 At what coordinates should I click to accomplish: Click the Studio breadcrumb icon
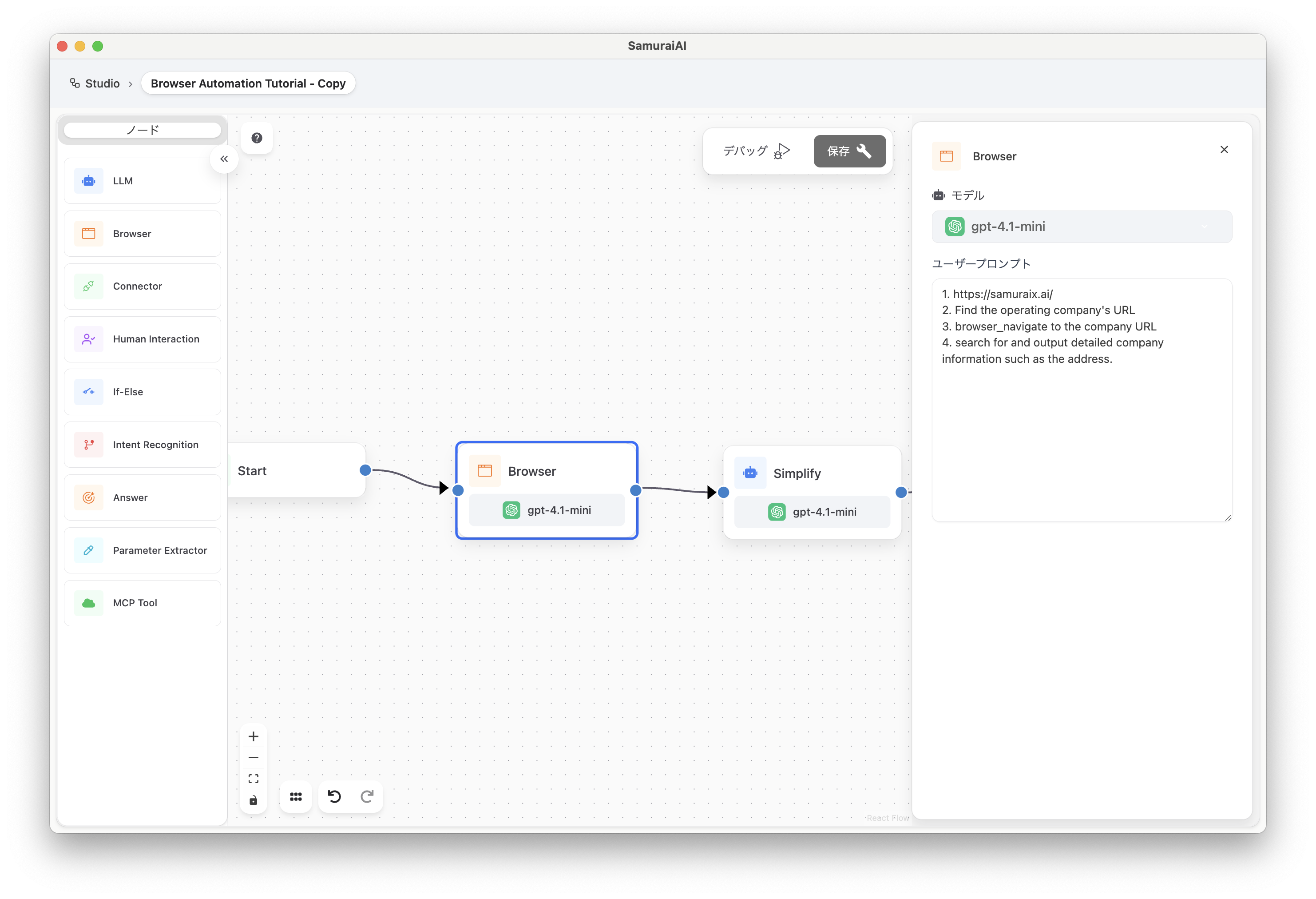75,83
